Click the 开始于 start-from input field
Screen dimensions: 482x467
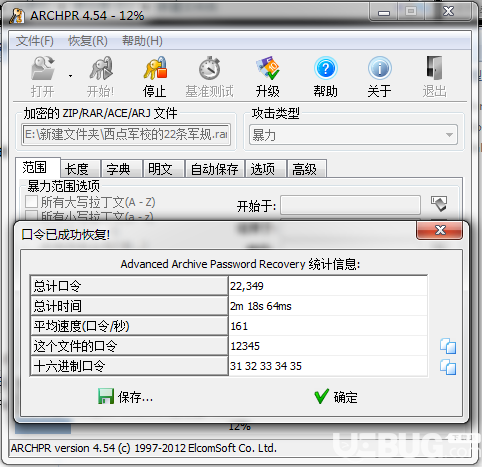[x=350, y=205]
